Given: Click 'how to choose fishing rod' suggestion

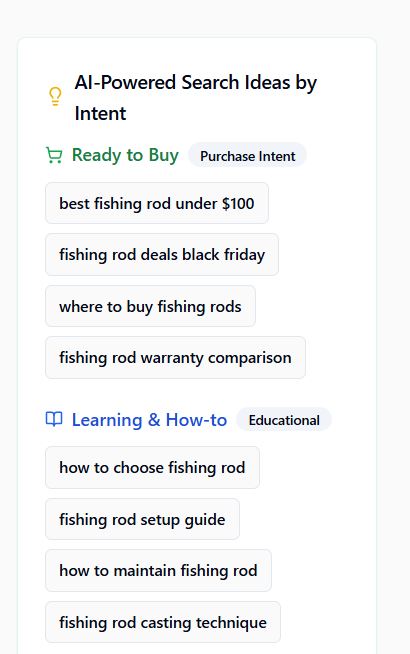Looking at the screenshot, I should pyautogui.click(x=152, y=467).
